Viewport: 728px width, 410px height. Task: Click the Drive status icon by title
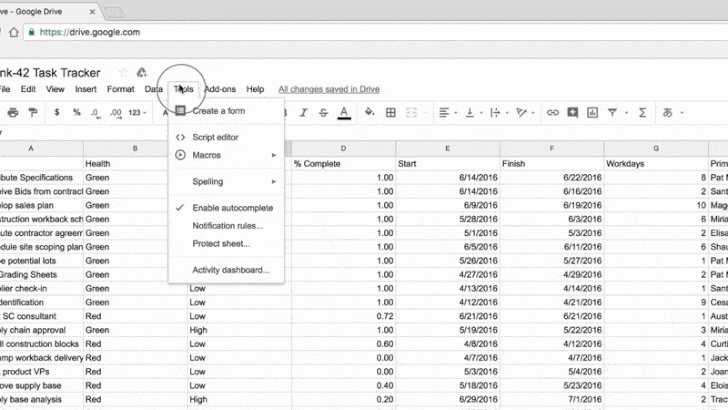click(x=141, y=72)
